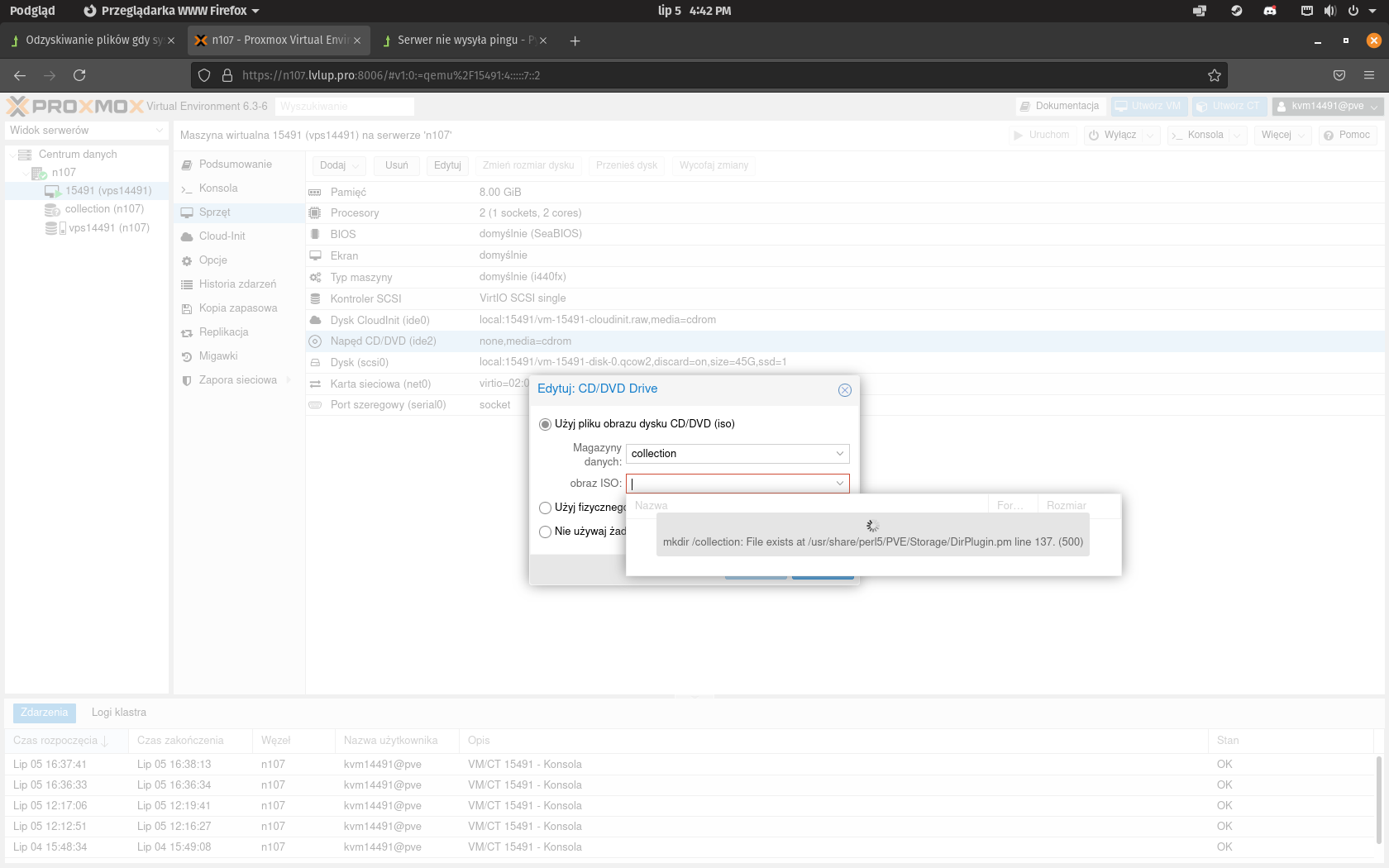Open the Logi klastra tab
1389x868 pixels.
[x=119, y=713]
